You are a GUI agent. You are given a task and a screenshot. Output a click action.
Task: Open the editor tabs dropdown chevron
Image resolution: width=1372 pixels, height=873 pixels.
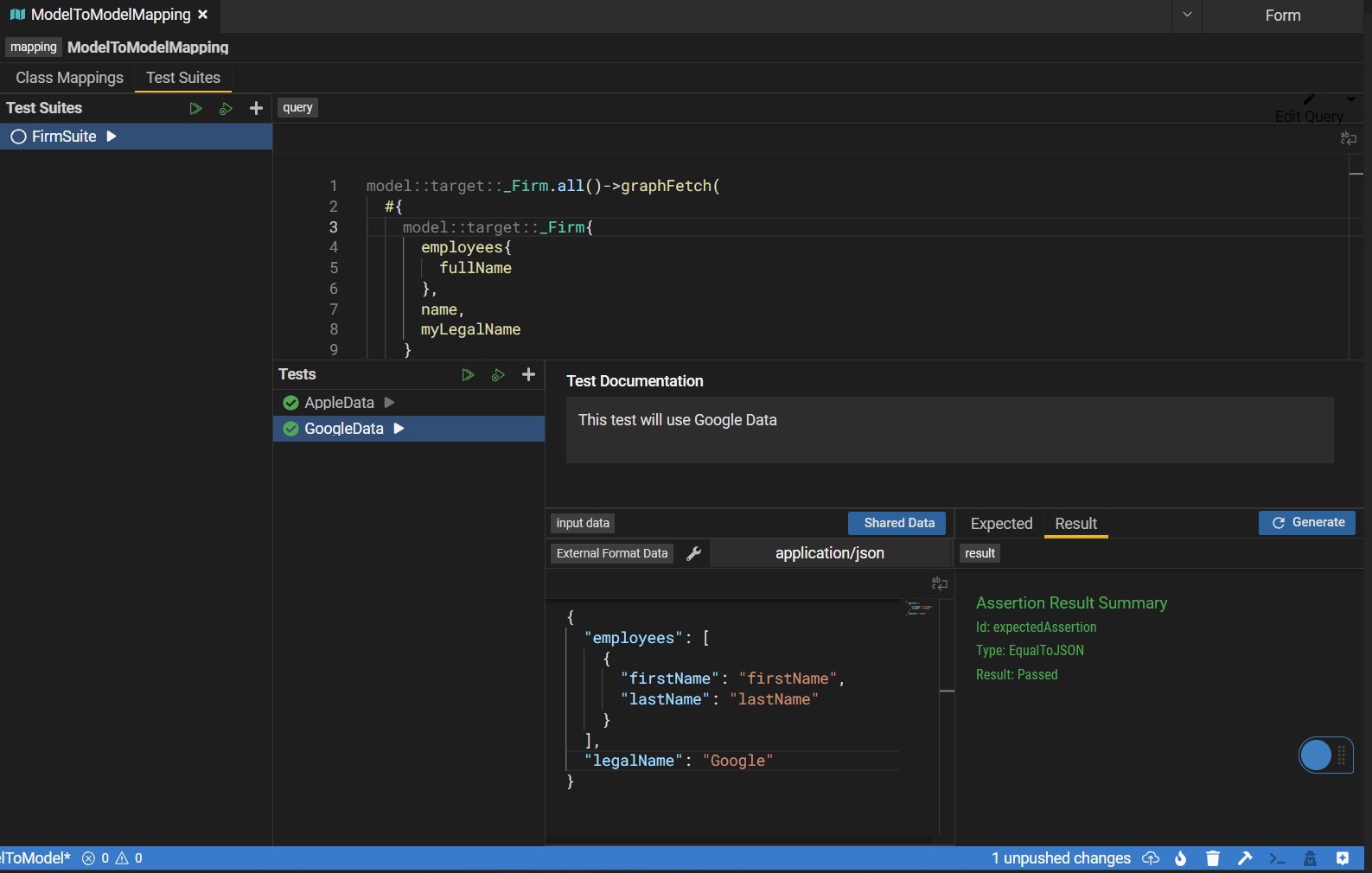1187,15
